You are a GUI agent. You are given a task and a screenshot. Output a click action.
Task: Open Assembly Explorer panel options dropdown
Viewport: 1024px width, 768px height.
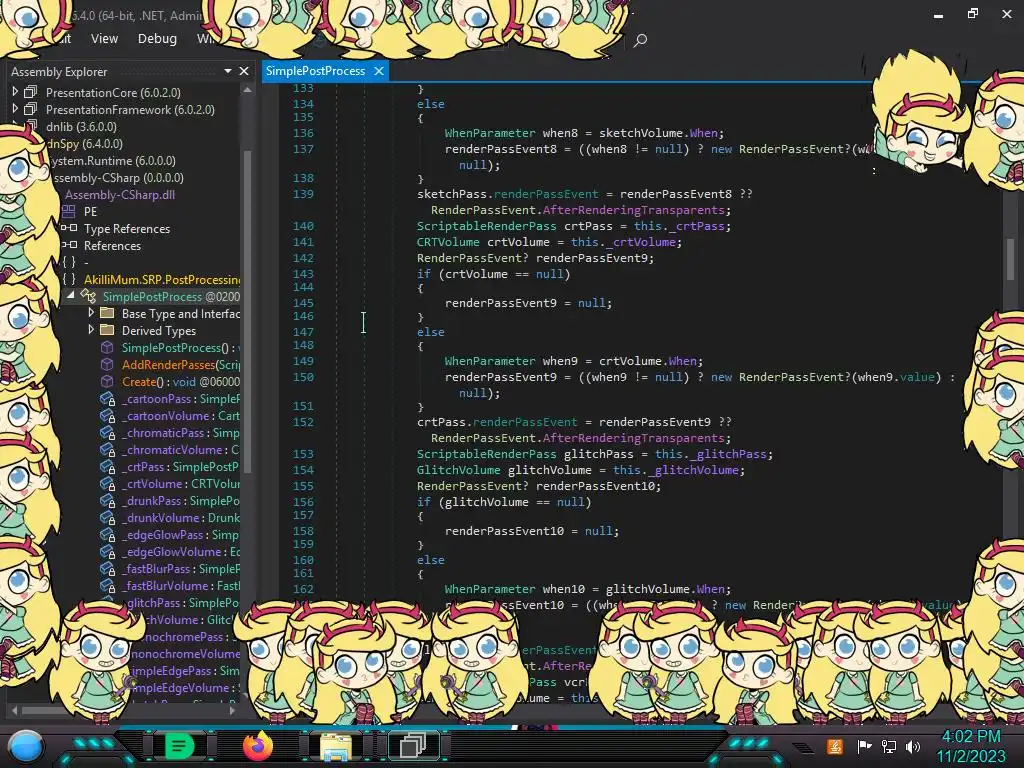click(x=228, y=71)
